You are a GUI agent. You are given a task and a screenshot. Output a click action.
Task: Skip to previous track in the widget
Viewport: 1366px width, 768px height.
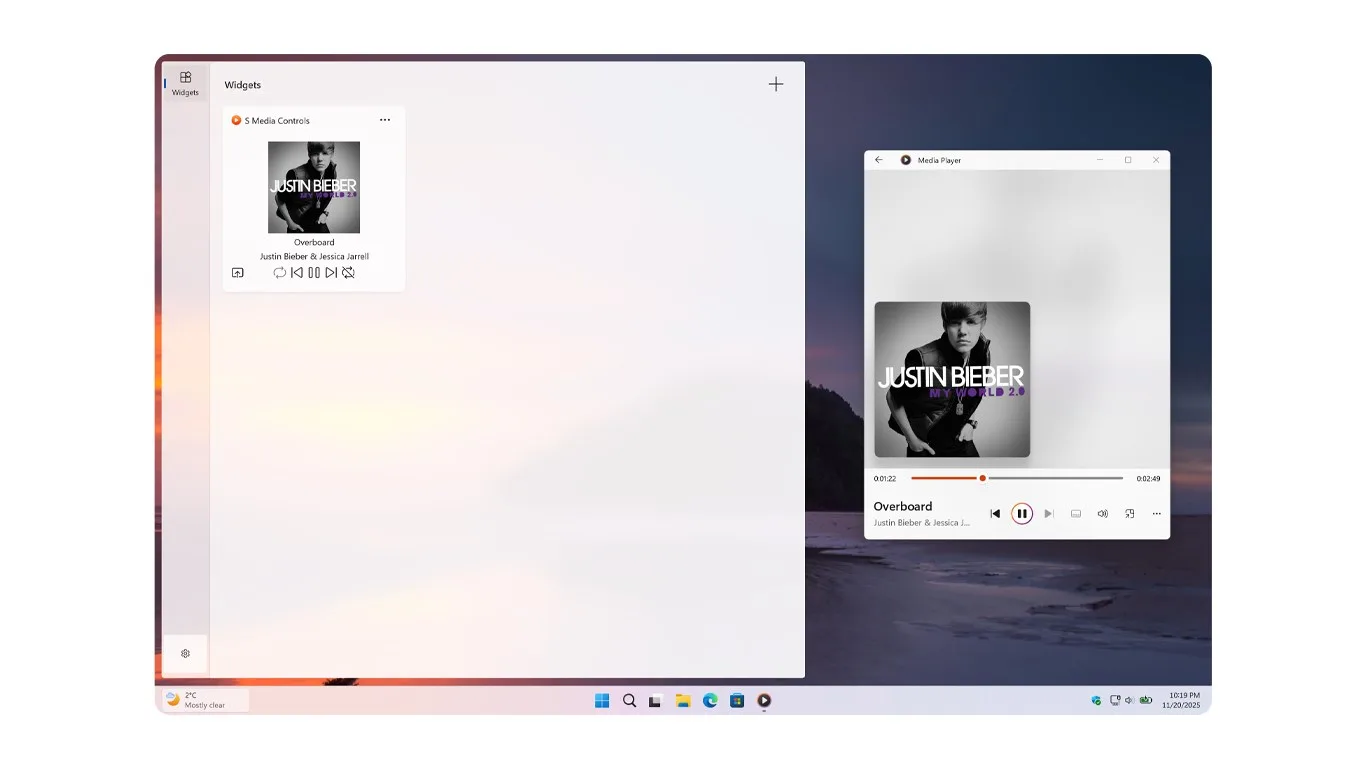(297, 272)
